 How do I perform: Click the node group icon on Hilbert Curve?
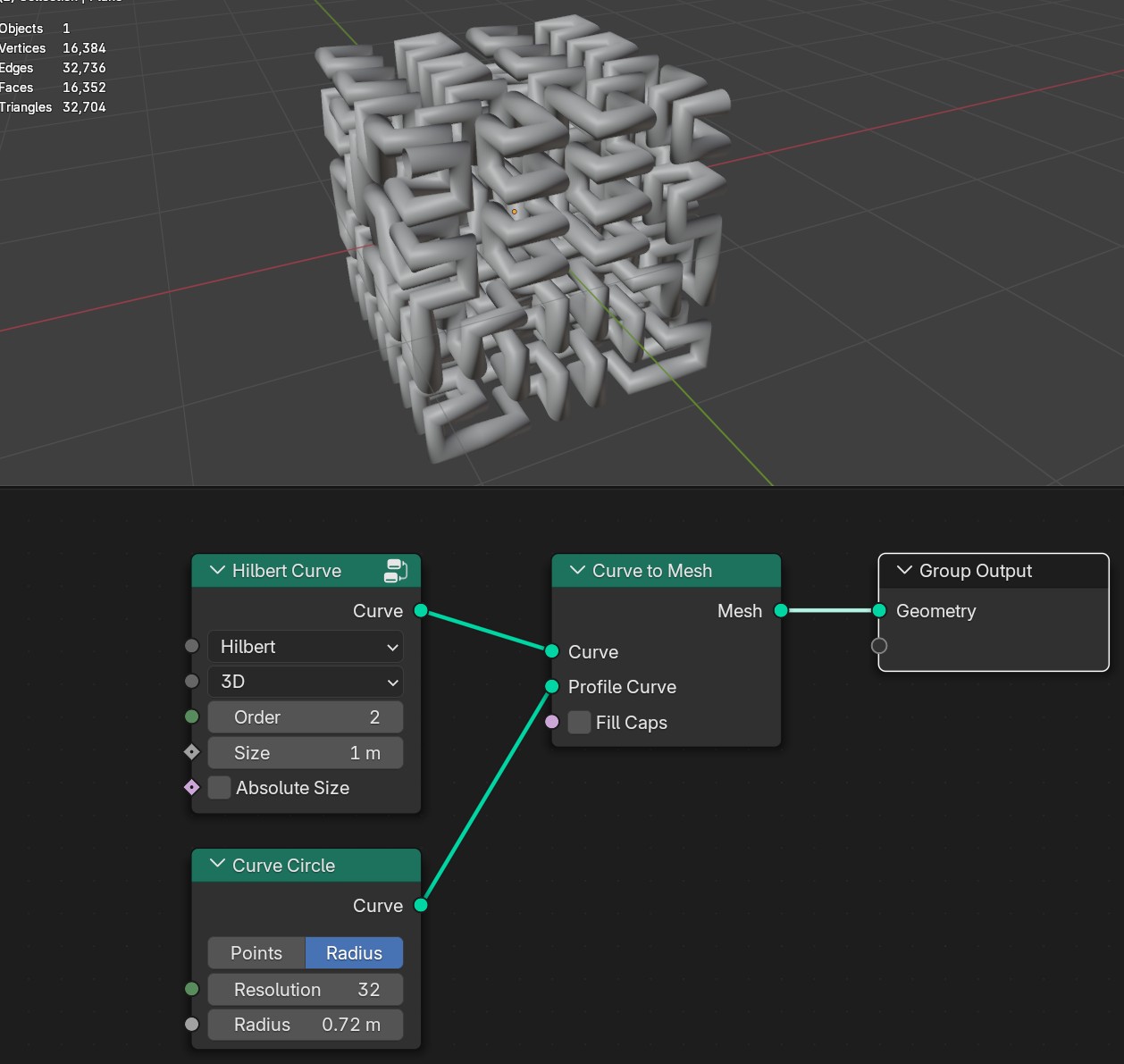point(396,570)
